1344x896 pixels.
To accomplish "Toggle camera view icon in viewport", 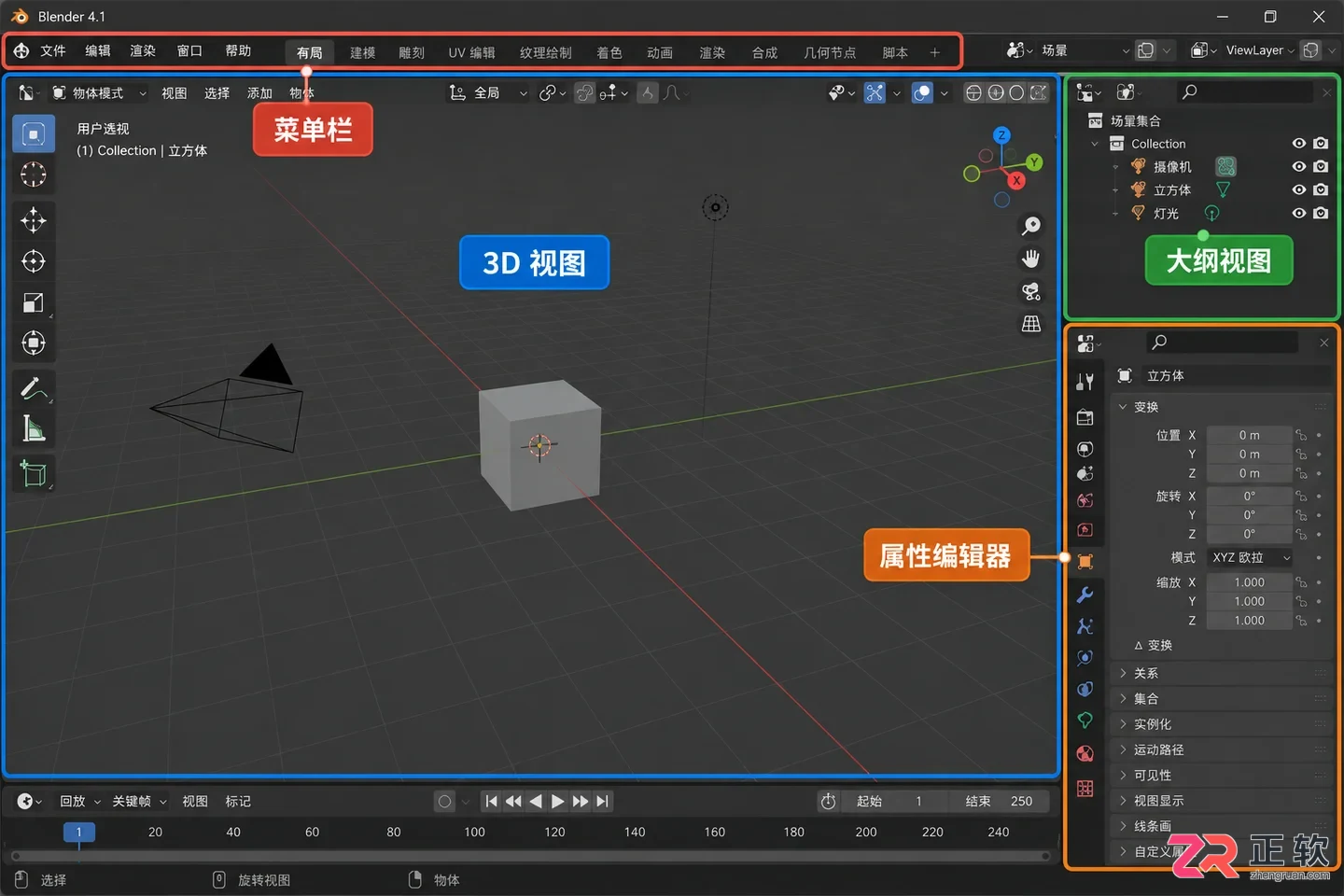I will tap(1031, 291).
